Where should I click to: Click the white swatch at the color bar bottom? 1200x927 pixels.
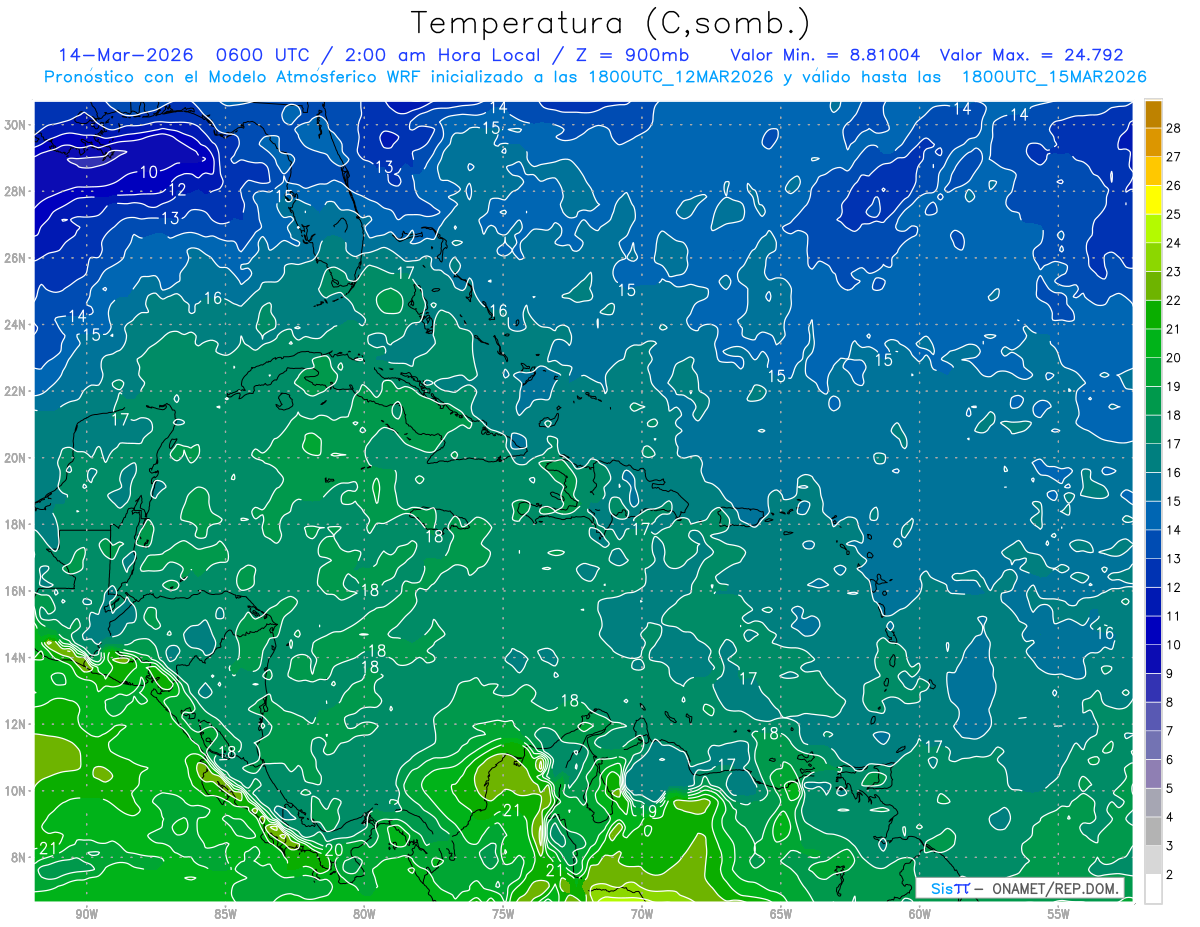click(1153, 888)
